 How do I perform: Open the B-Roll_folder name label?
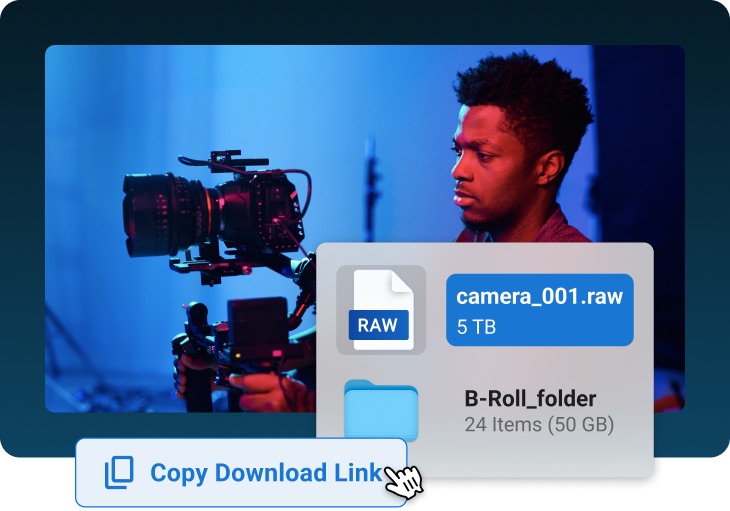[529, 399]
